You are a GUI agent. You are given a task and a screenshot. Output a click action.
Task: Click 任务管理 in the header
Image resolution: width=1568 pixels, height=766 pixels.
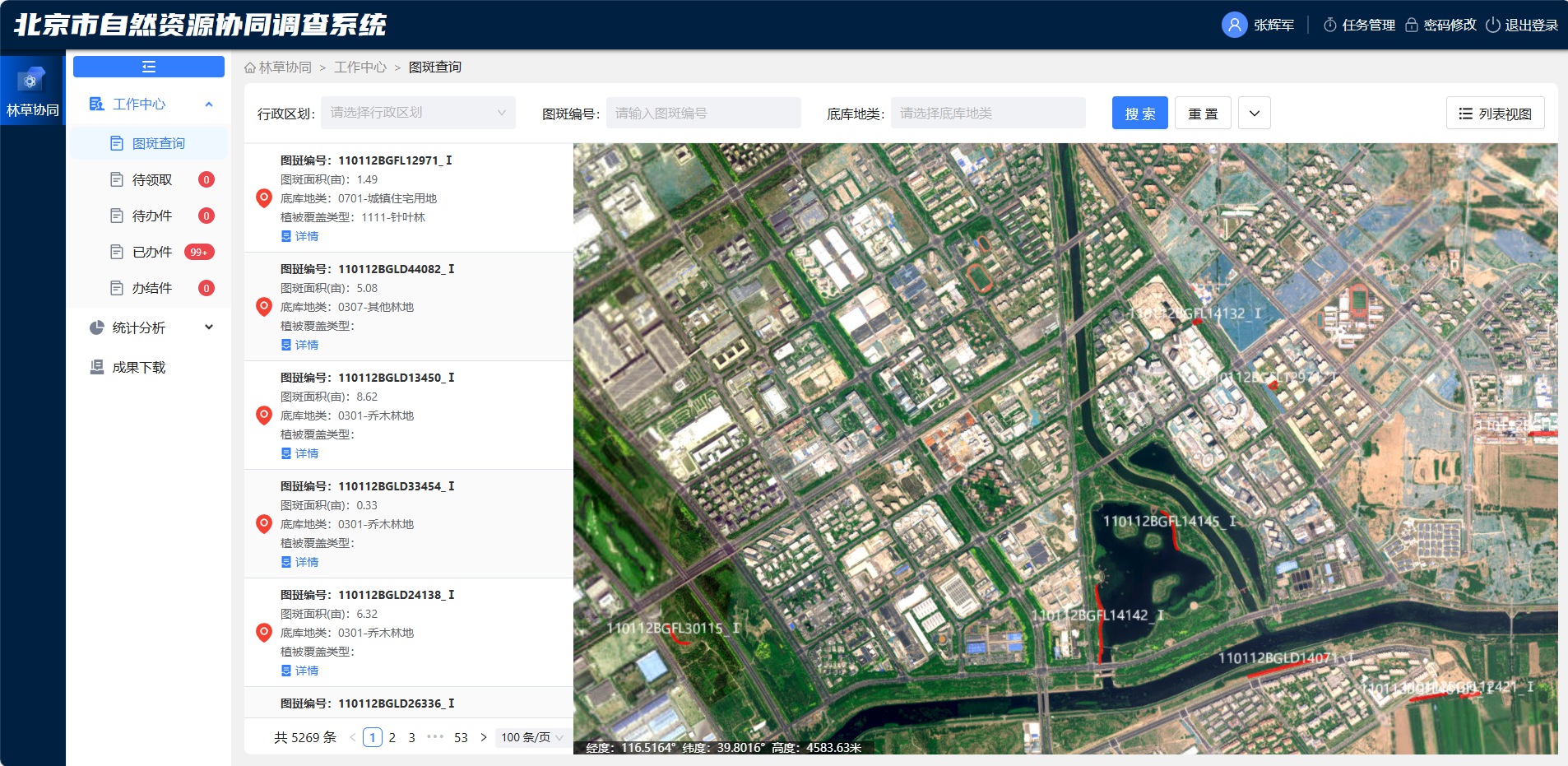tap(1369, 25)
